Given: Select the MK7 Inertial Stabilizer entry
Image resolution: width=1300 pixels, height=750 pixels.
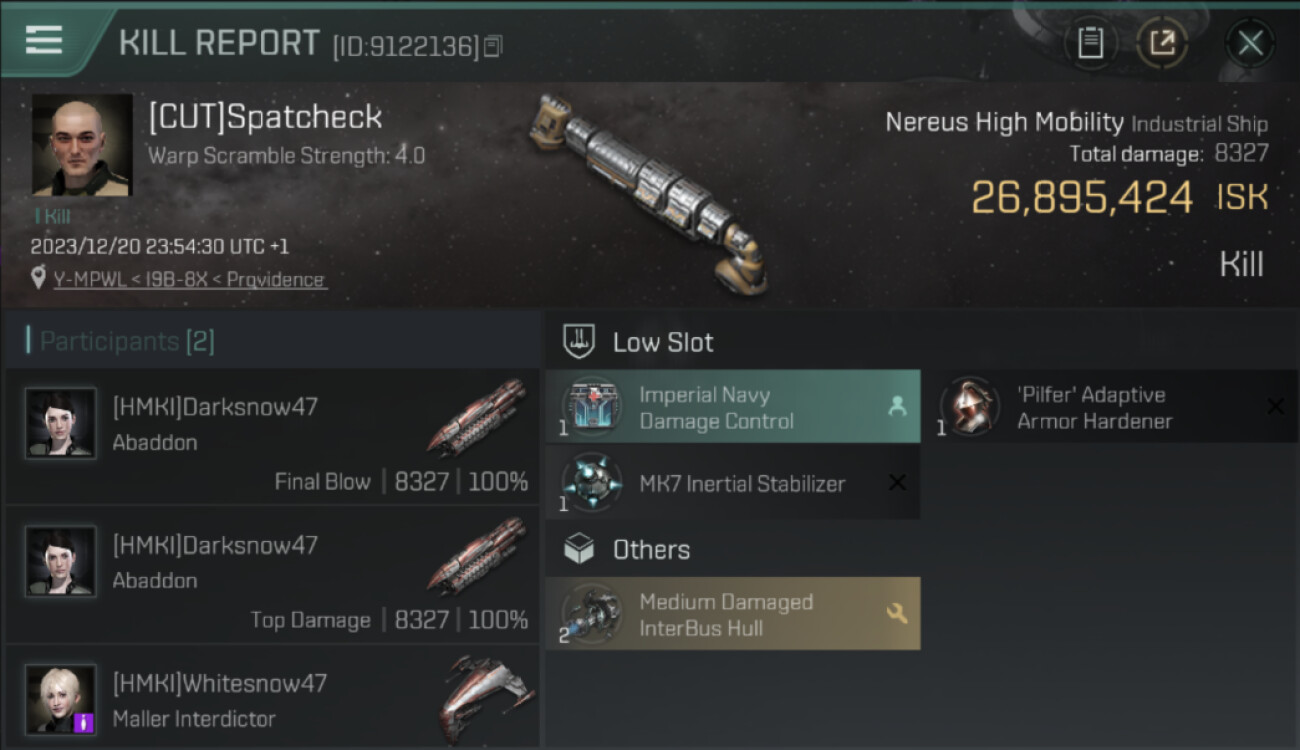Looking at the screenshot, I should point(733,483).
